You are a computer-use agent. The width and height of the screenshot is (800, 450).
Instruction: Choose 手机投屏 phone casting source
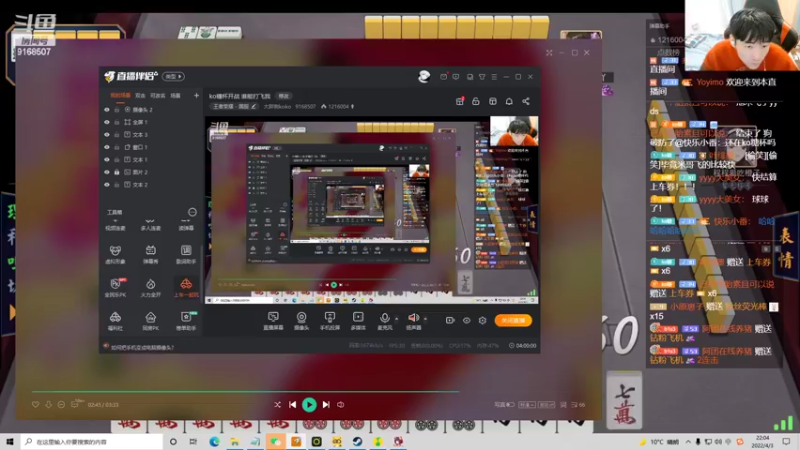click(x=330, y=321)
